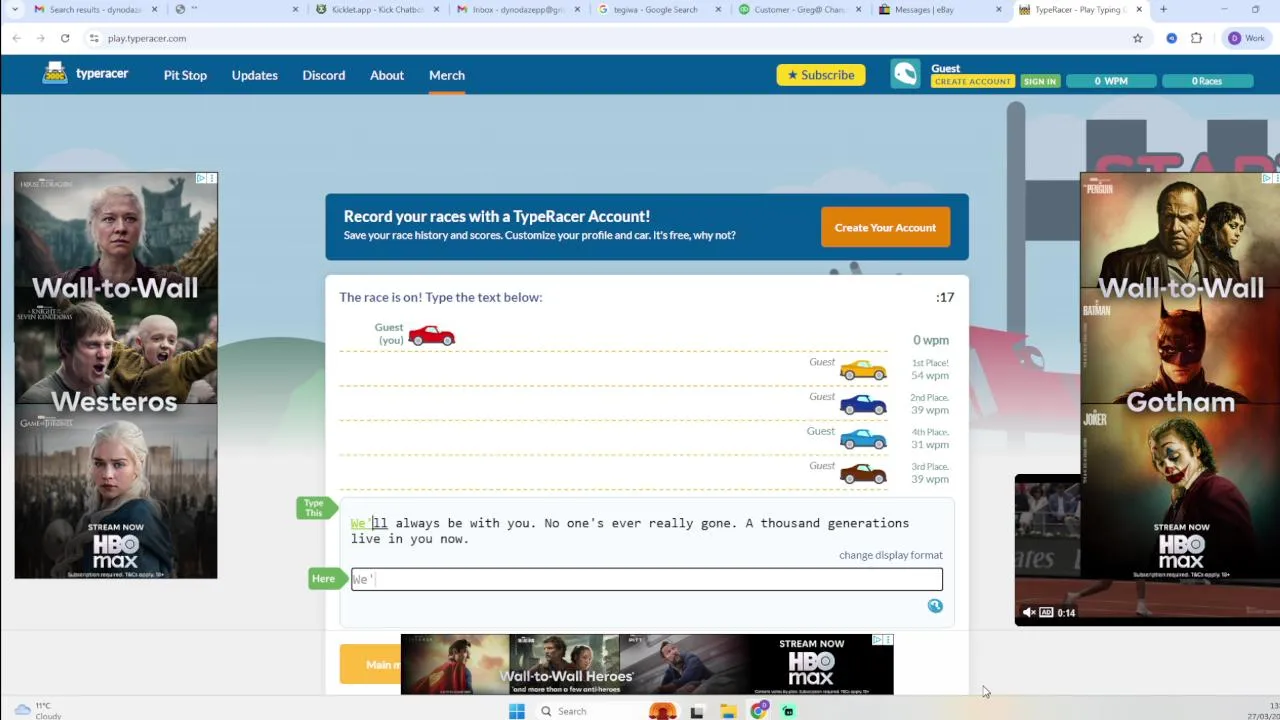
Task: Click the guest avatar helmet icon
Action: [905, 75]
